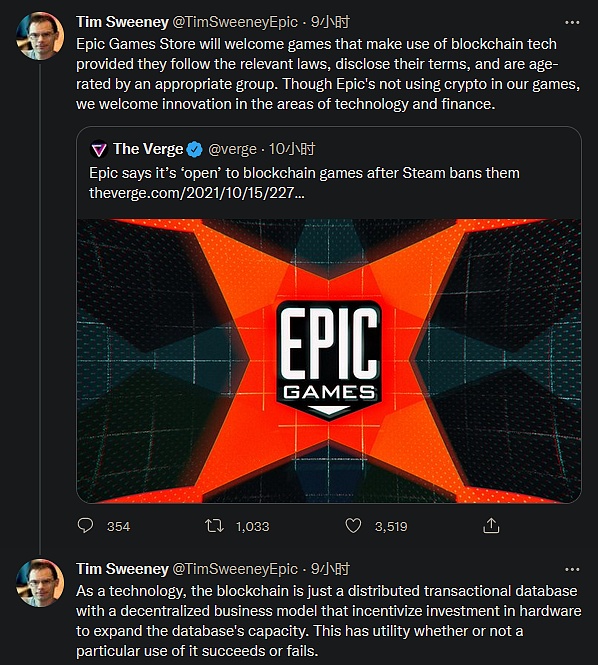The width and height of the screenshot is (598, 665).
Task: Open @verge handle in quoted tweet
Action: (232, 149)
